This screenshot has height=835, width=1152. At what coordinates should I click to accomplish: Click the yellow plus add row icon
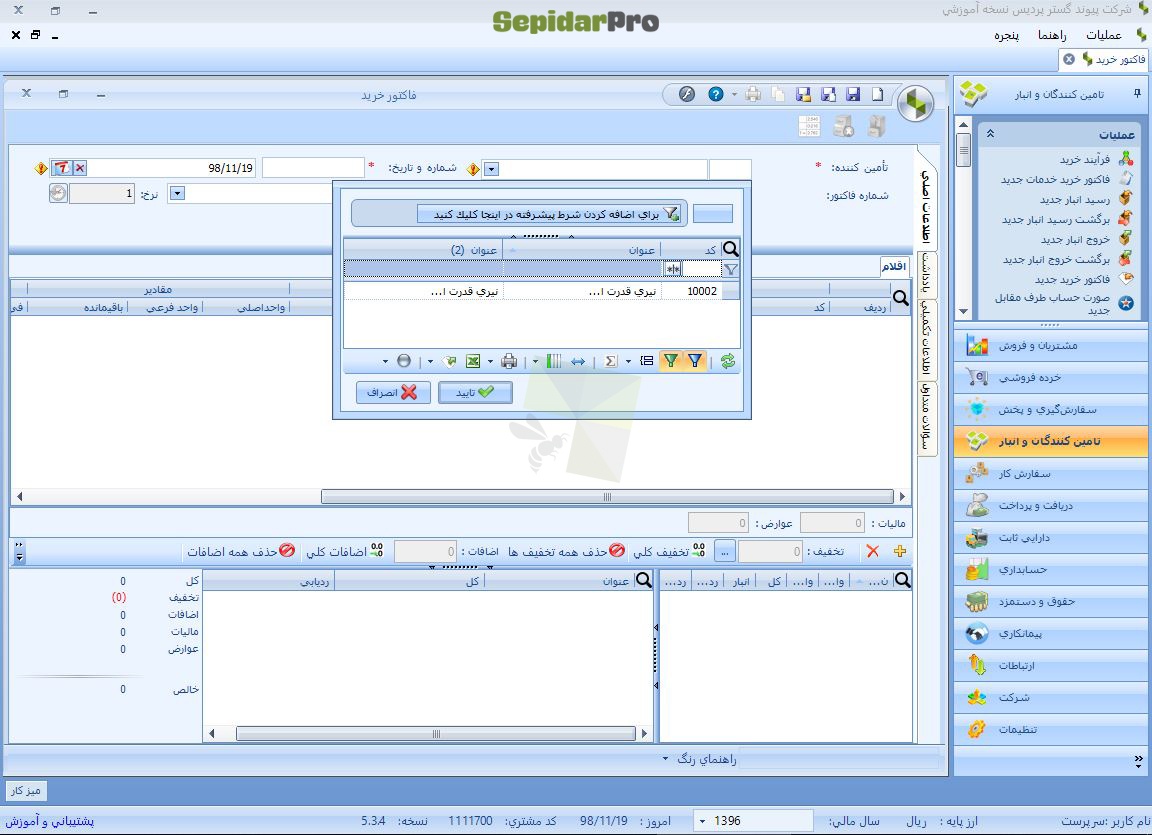tap(900, 551)
